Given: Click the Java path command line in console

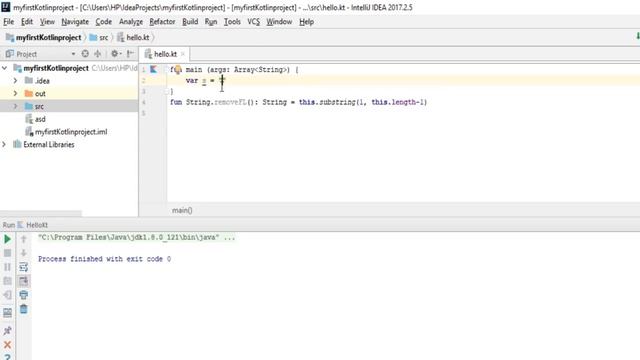Looking at the screenshot, I should click(x=136, y=237).
